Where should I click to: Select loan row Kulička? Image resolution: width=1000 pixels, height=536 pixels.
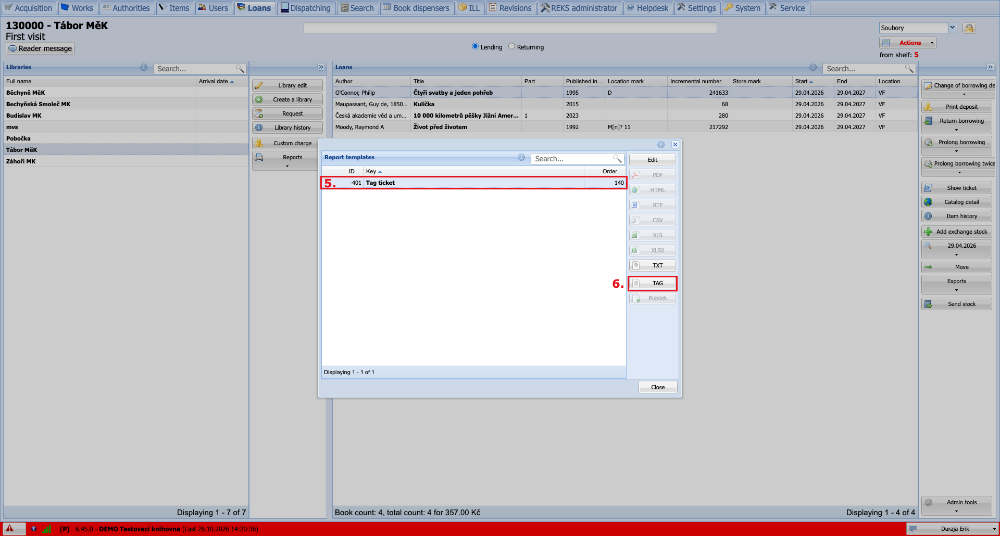point(626,104)
